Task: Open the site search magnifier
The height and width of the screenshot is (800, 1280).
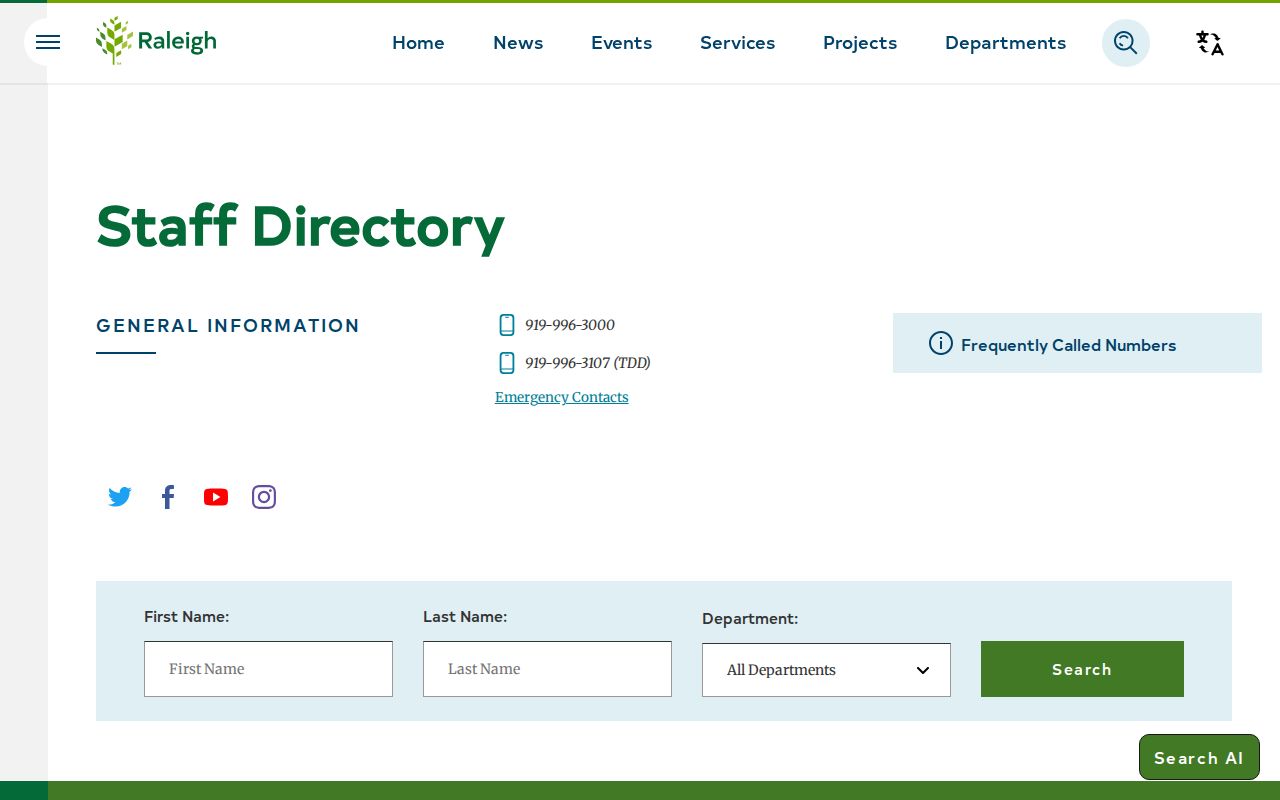Action: pos(1126,43)
